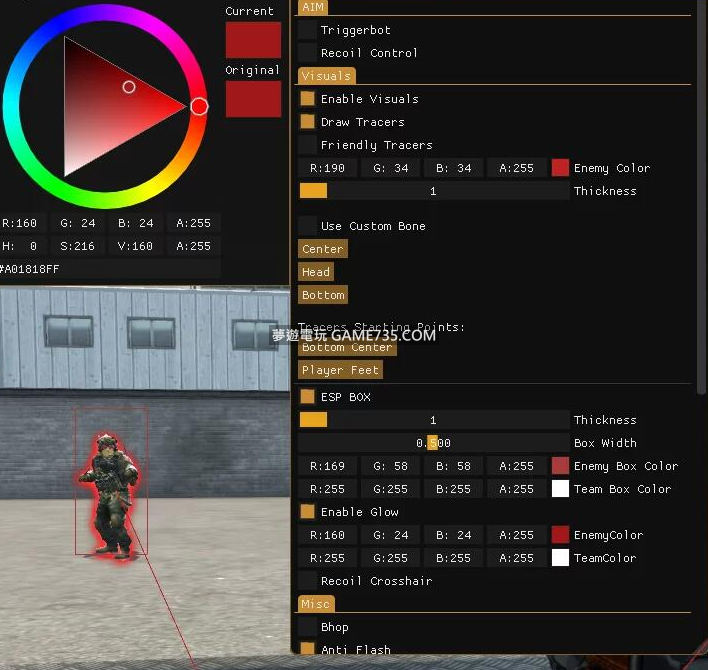The height and width of the screenshot is (670, 708).
Task: Select the Head bone button
Action: pyautogui.click(x=316, y=272)
